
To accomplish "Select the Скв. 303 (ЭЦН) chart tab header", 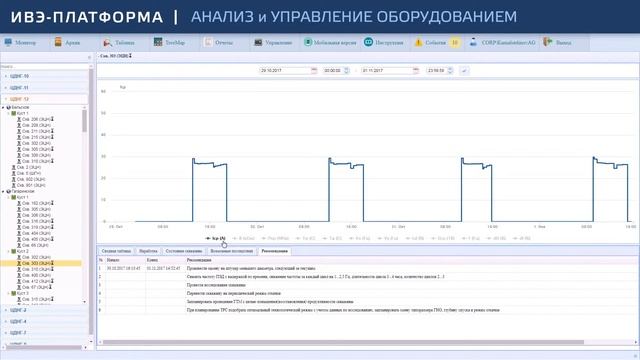I will pos(116,56).
